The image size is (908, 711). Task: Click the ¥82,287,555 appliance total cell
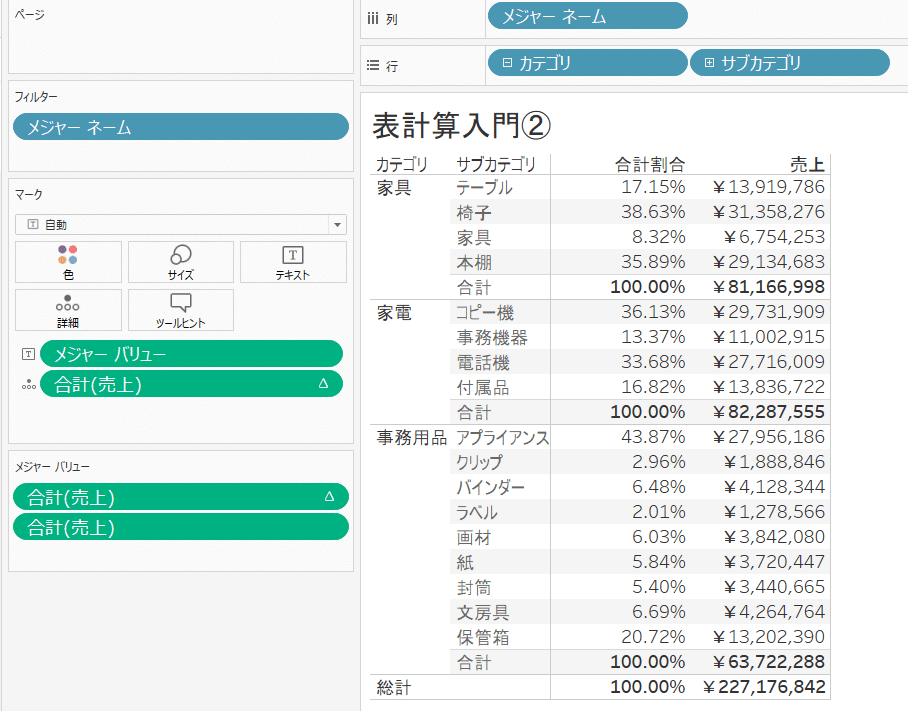[x=769, y=412]
